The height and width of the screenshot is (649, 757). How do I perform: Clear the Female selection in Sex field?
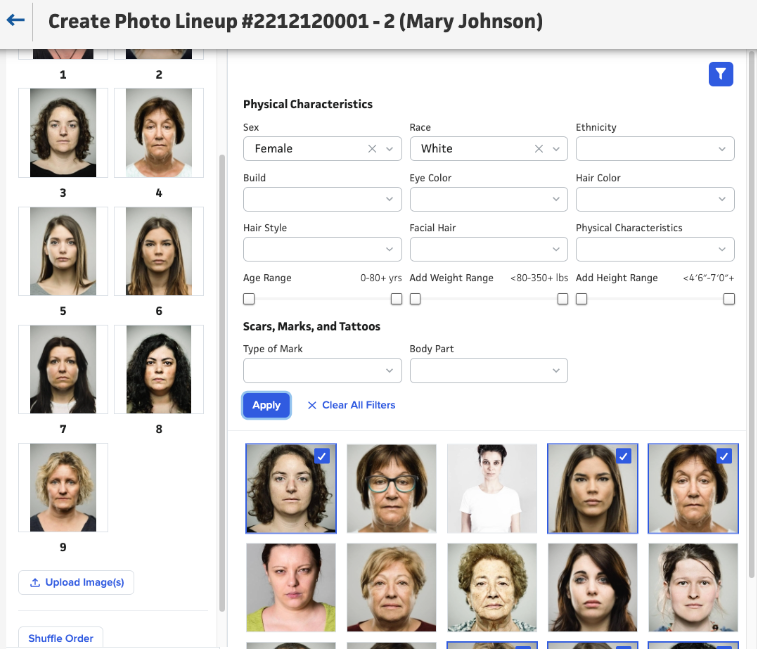372,149
